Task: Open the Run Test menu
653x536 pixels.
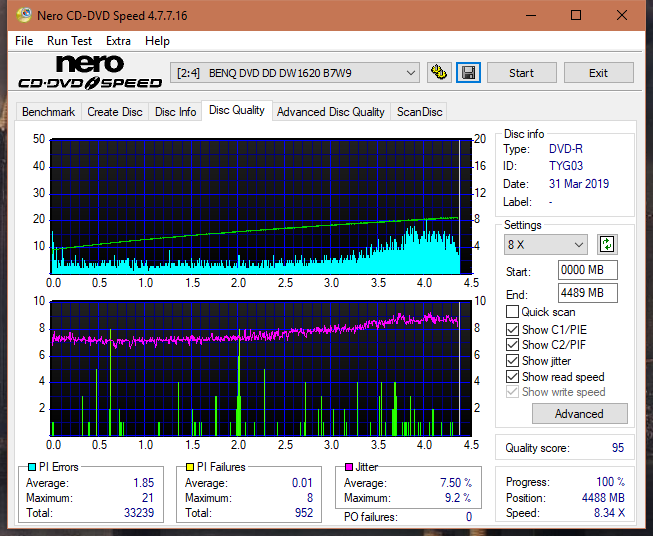Action: (x=69, y=41)
